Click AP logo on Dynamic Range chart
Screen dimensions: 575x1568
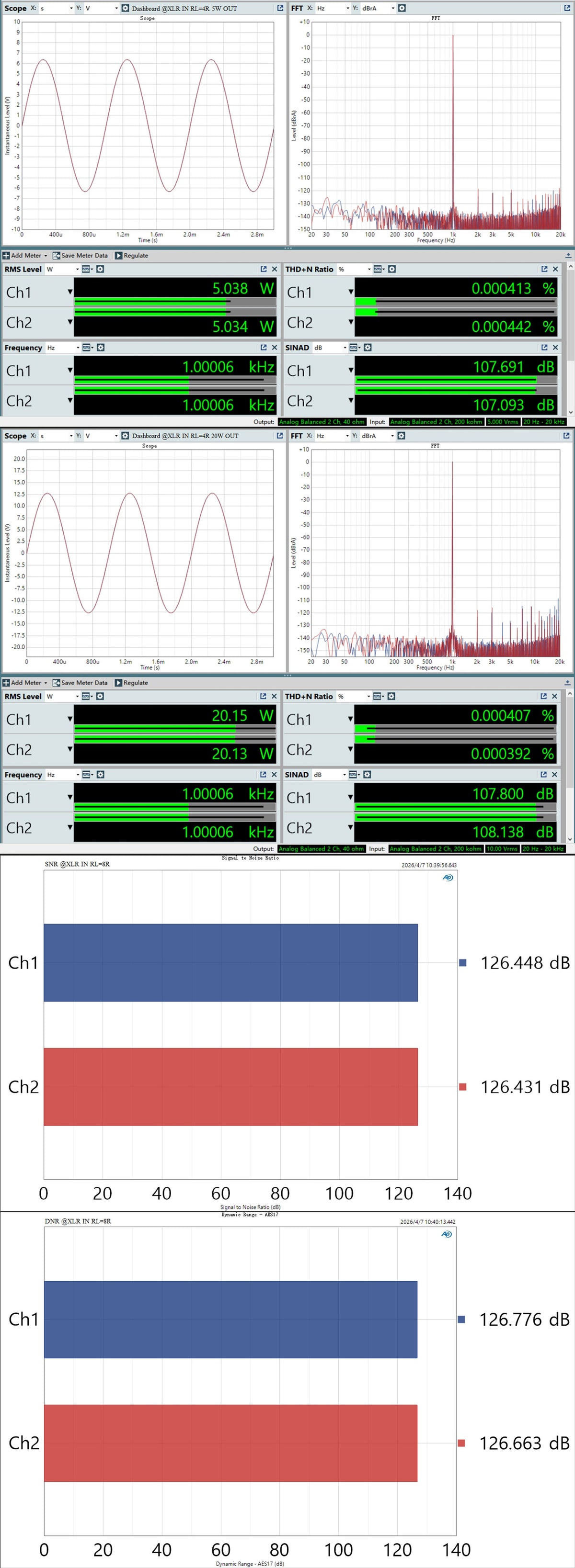tap(447, 1234)
